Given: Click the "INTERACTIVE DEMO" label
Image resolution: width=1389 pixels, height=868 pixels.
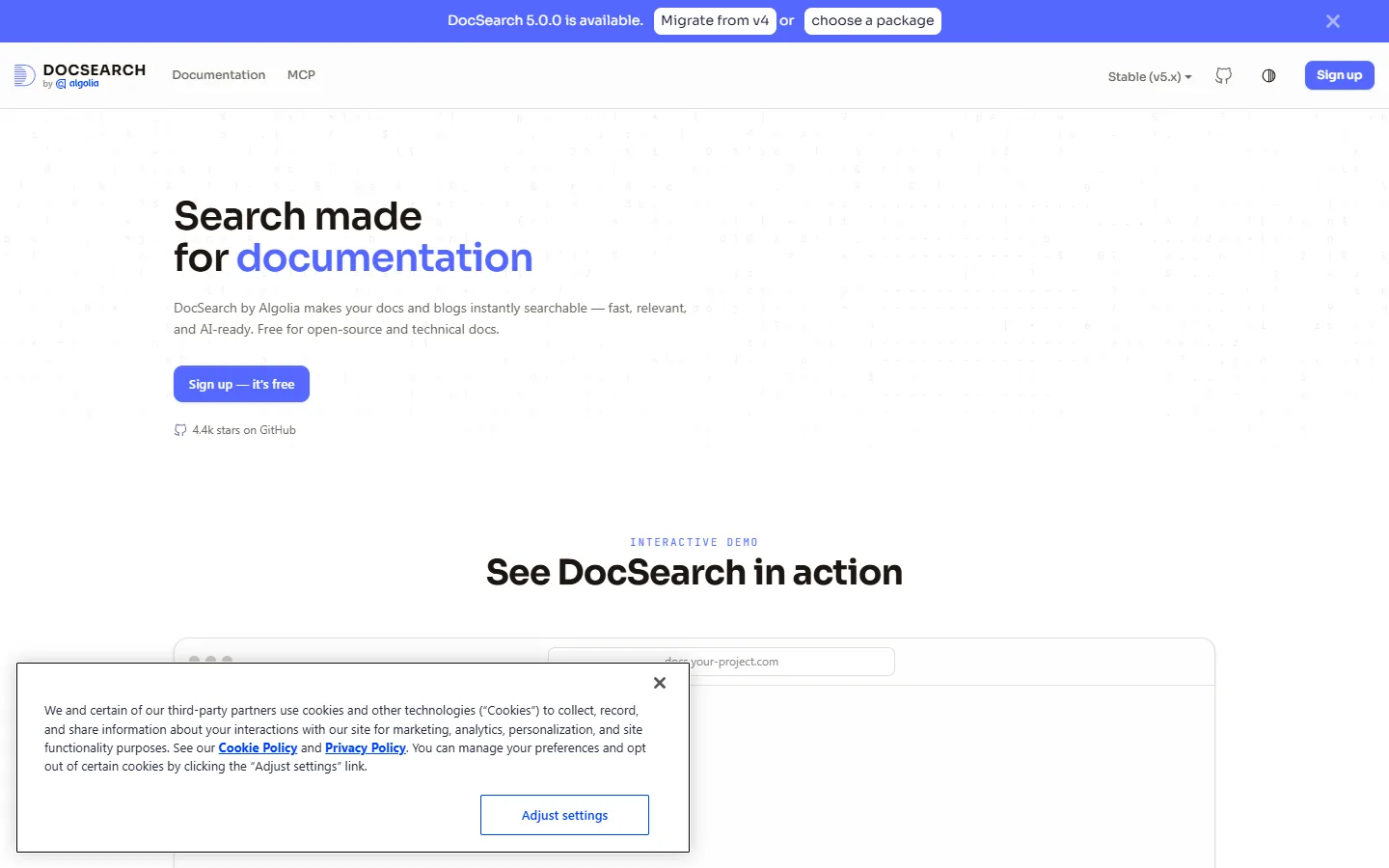Looking at the screenshot, I should 694,542.
